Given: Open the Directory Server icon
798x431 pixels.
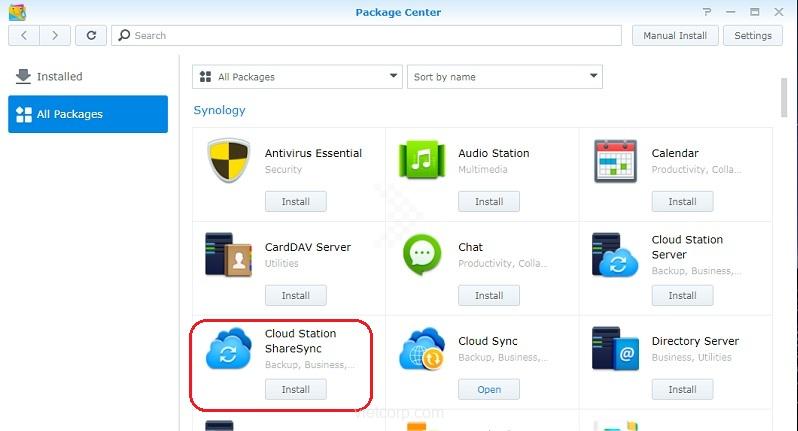Looking at the screenshot, I should [615, 350].
